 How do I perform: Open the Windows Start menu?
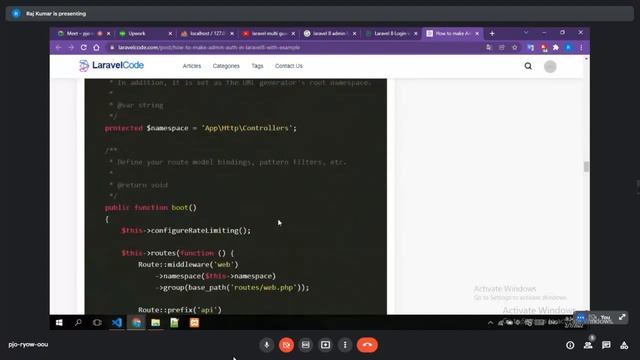coord(59,322)
